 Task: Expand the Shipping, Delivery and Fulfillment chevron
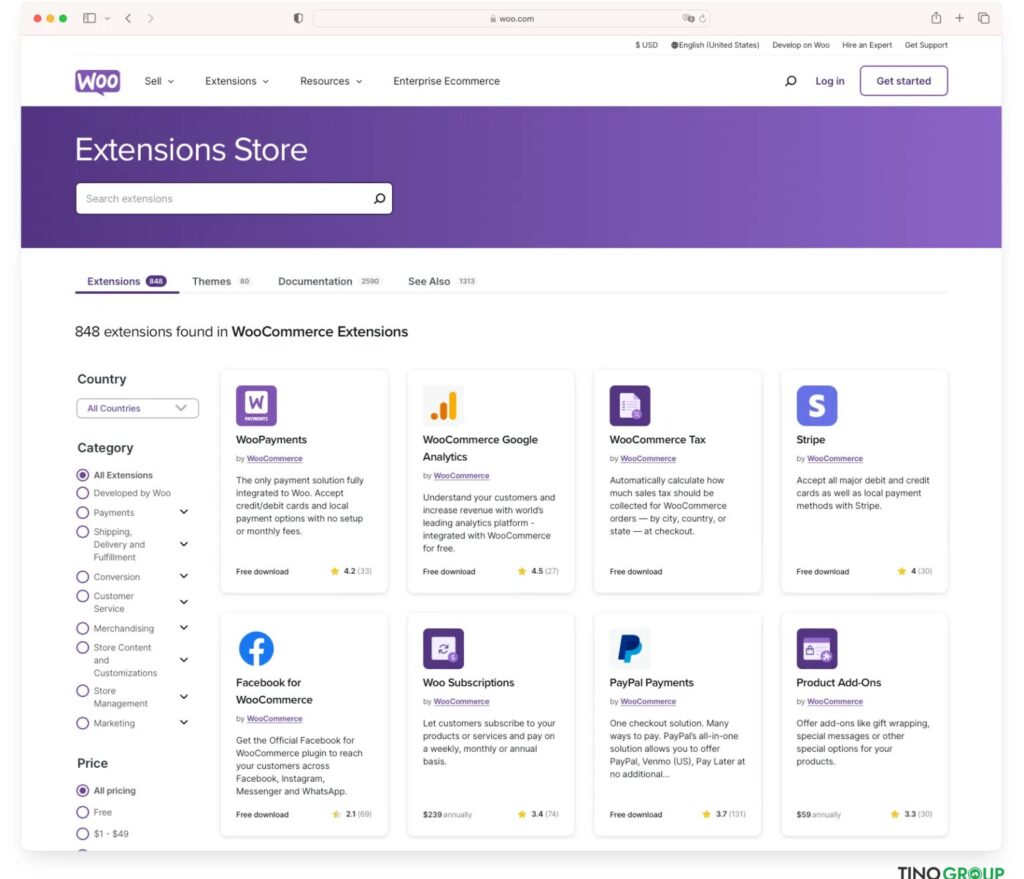tap(184, 544)
